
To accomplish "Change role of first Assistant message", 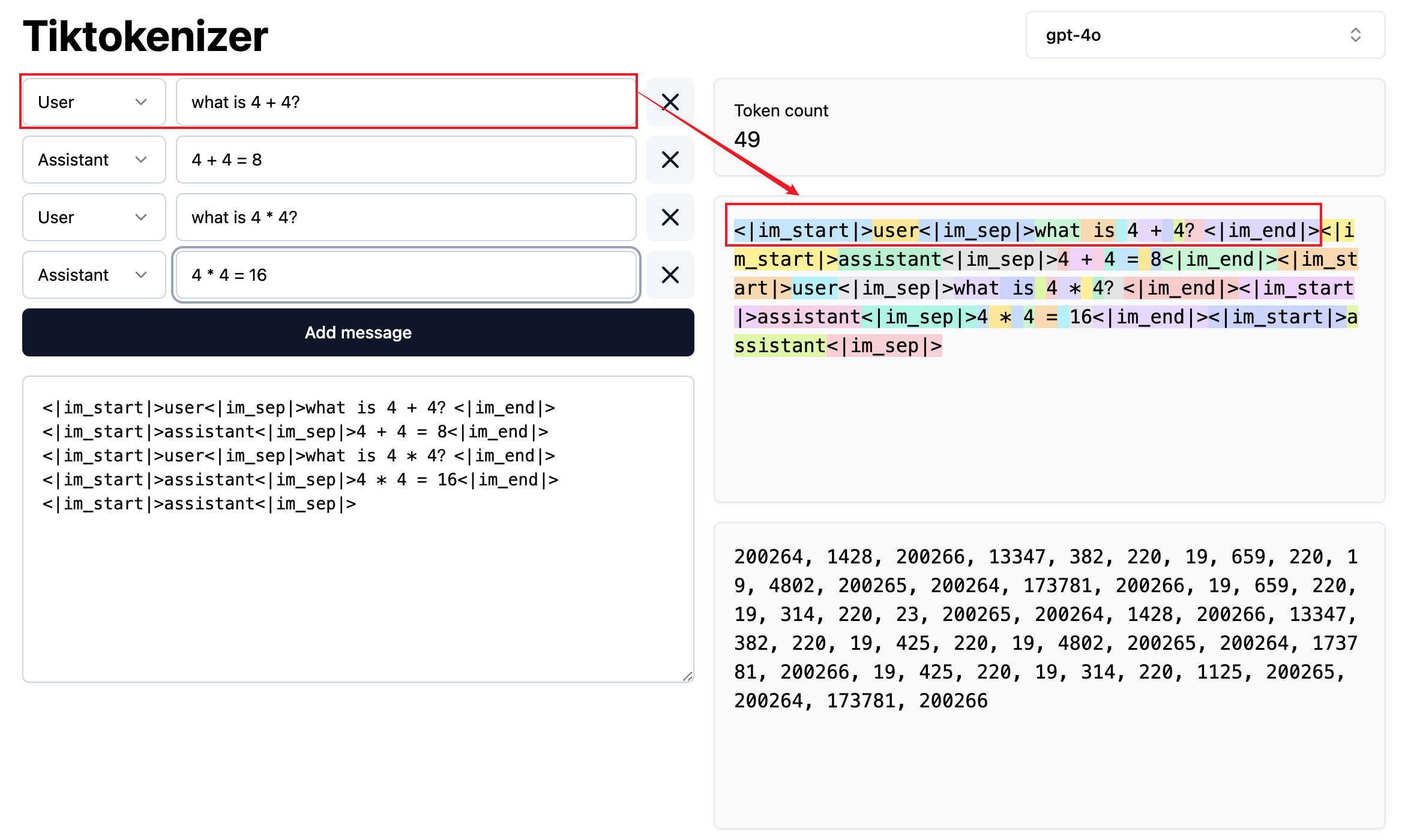I will point(94,160).
